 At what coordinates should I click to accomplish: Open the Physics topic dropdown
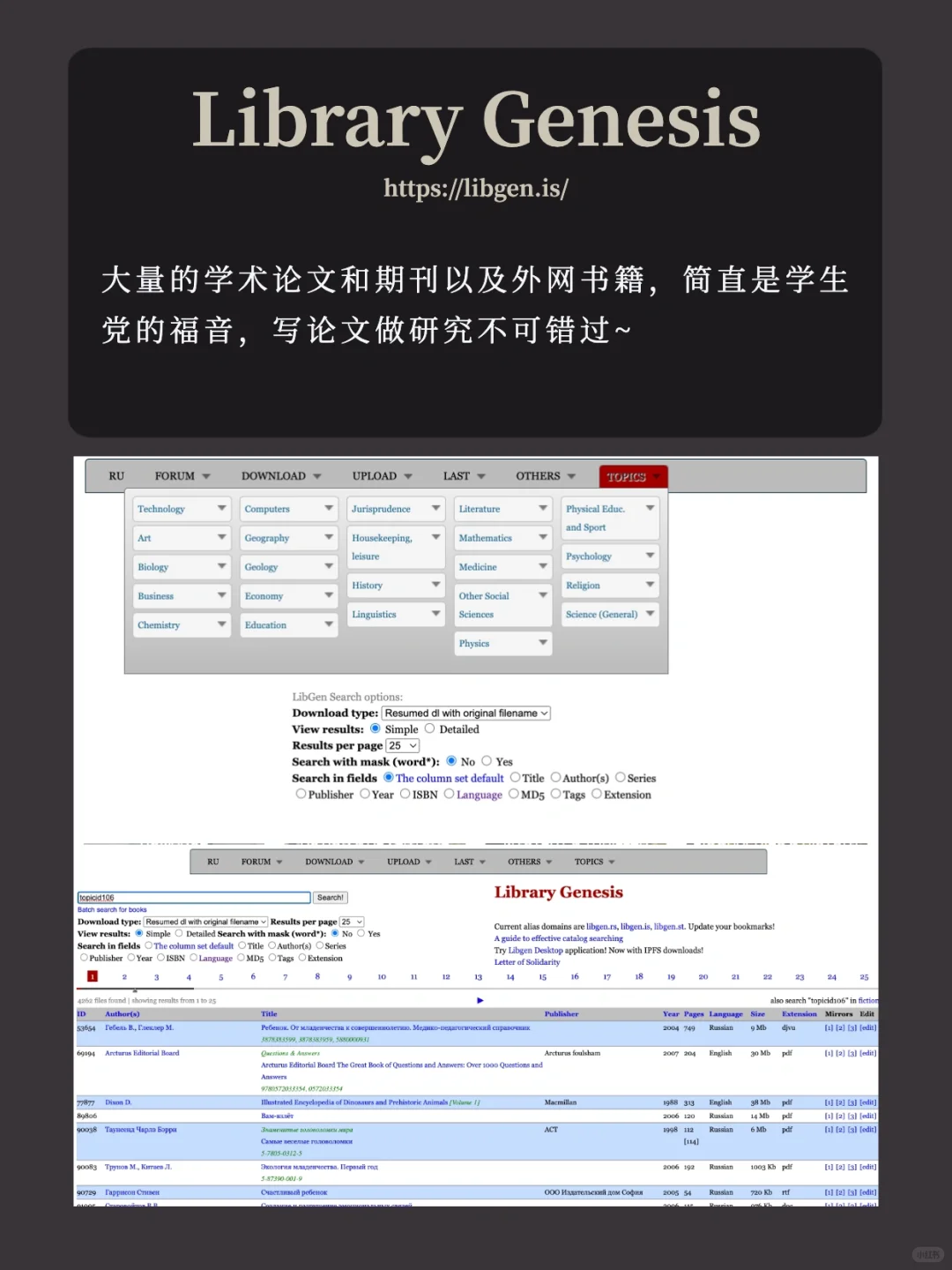(x=503, y=644)
